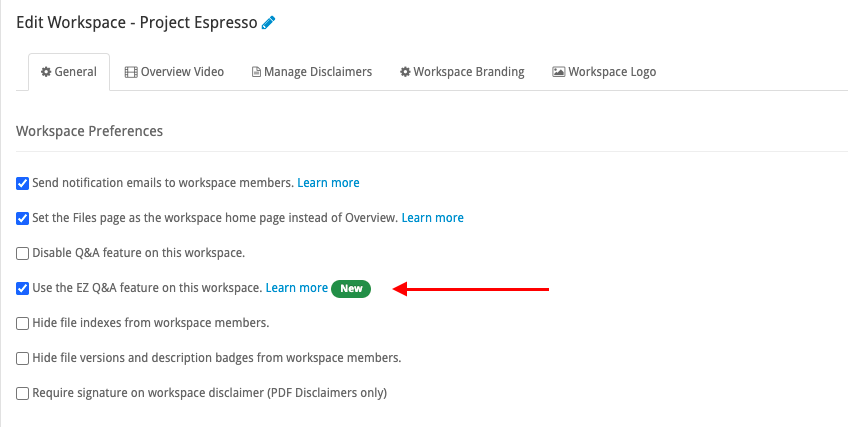Open Learn more link for Files page setting
This screenshot has width=862, height=427.
tap(433, 218)
